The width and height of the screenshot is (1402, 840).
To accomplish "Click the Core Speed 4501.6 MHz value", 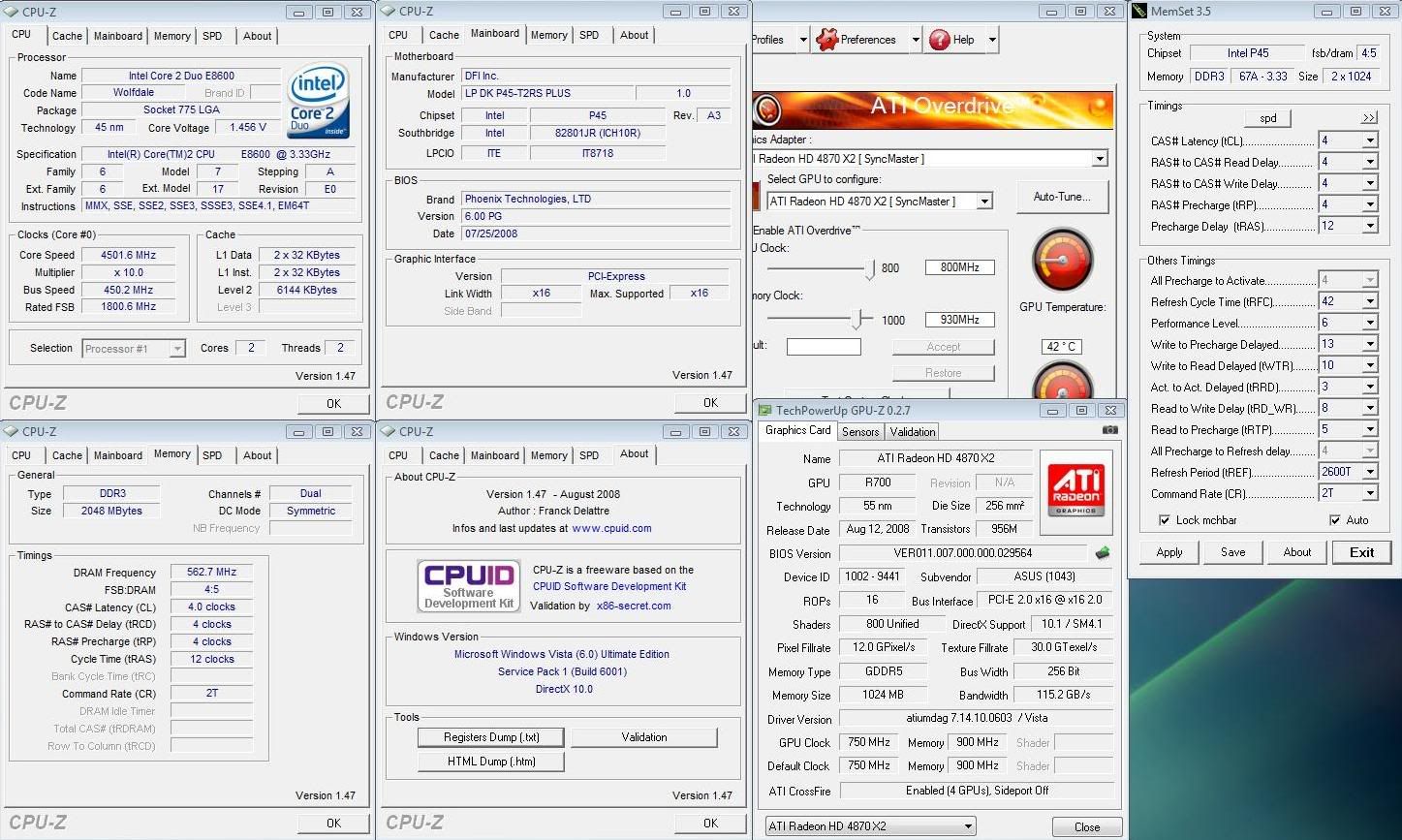I will [129, 255].
